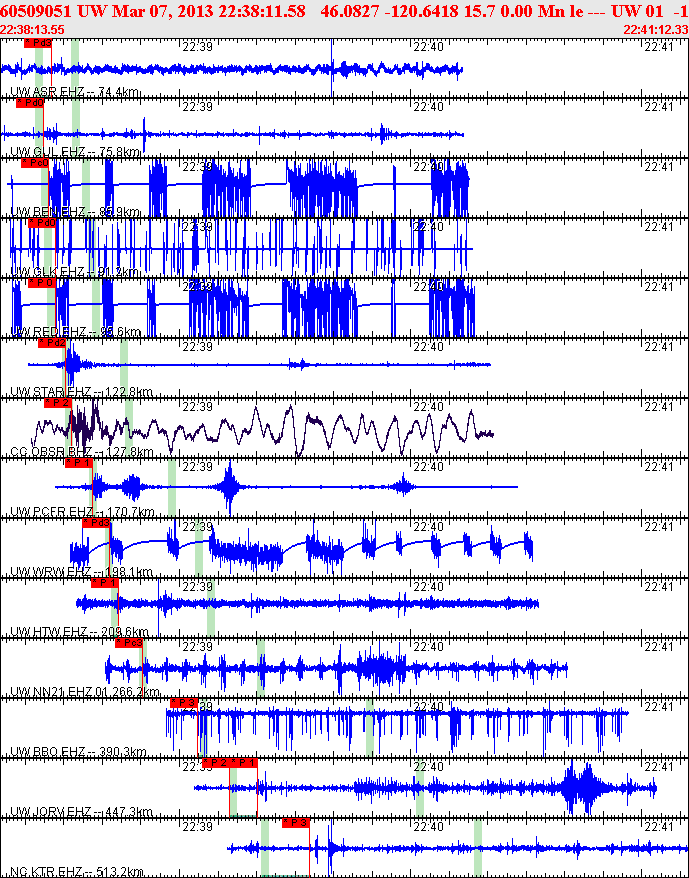Select the P 1 pick flag on JORV trace

point(244,762)
